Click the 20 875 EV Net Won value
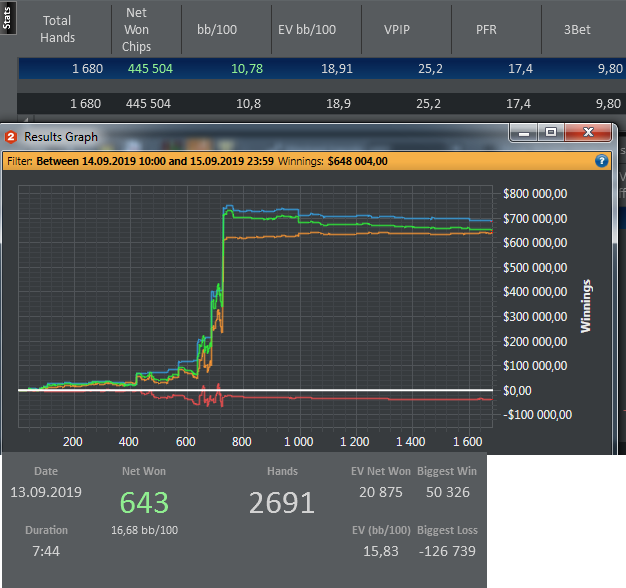The width and height of the screenshot is (626, 588). click(381, 492)
